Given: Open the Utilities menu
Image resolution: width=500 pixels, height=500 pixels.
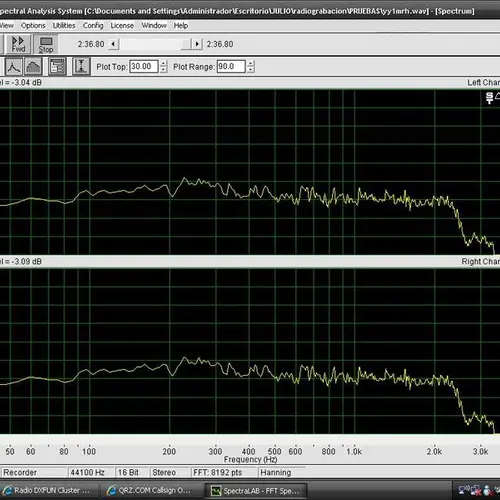Looking at the screenshot, I should (64, 26).
